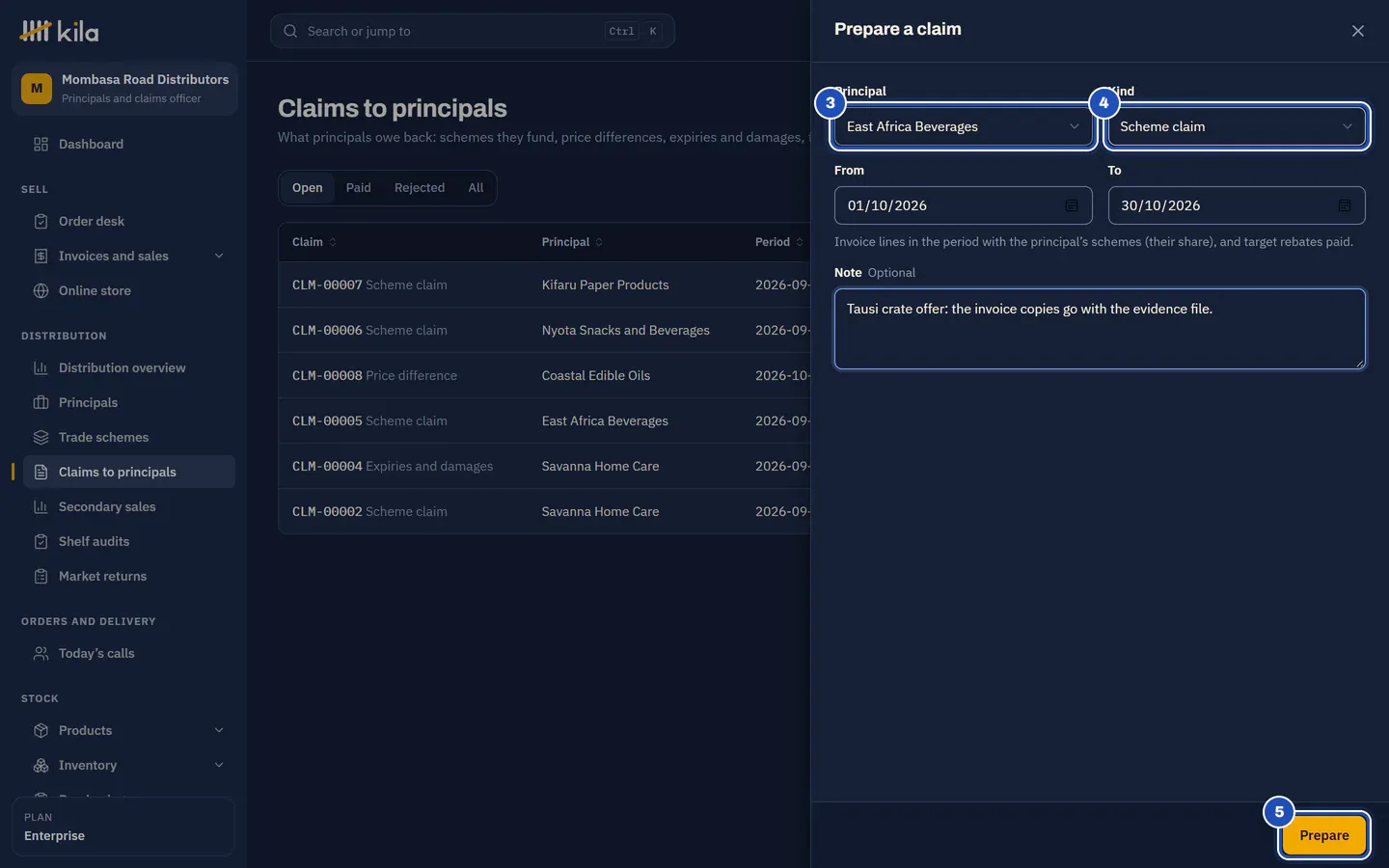The width and height of the screenshot is (1389, 868).
Task: Click the Inventory boxes icon
Action: [41, 765]
